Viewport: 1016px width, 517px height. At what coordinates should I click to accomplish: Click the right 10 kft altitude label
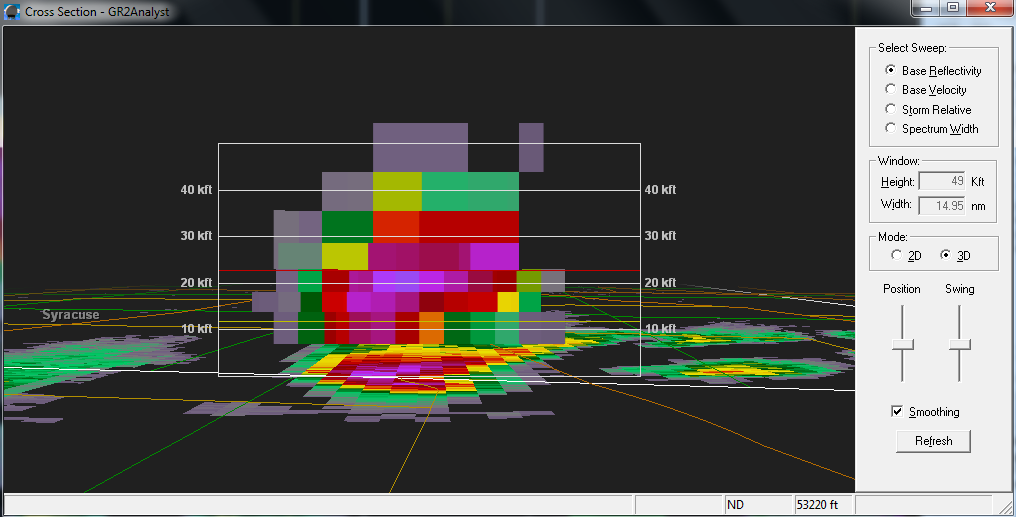660,328
